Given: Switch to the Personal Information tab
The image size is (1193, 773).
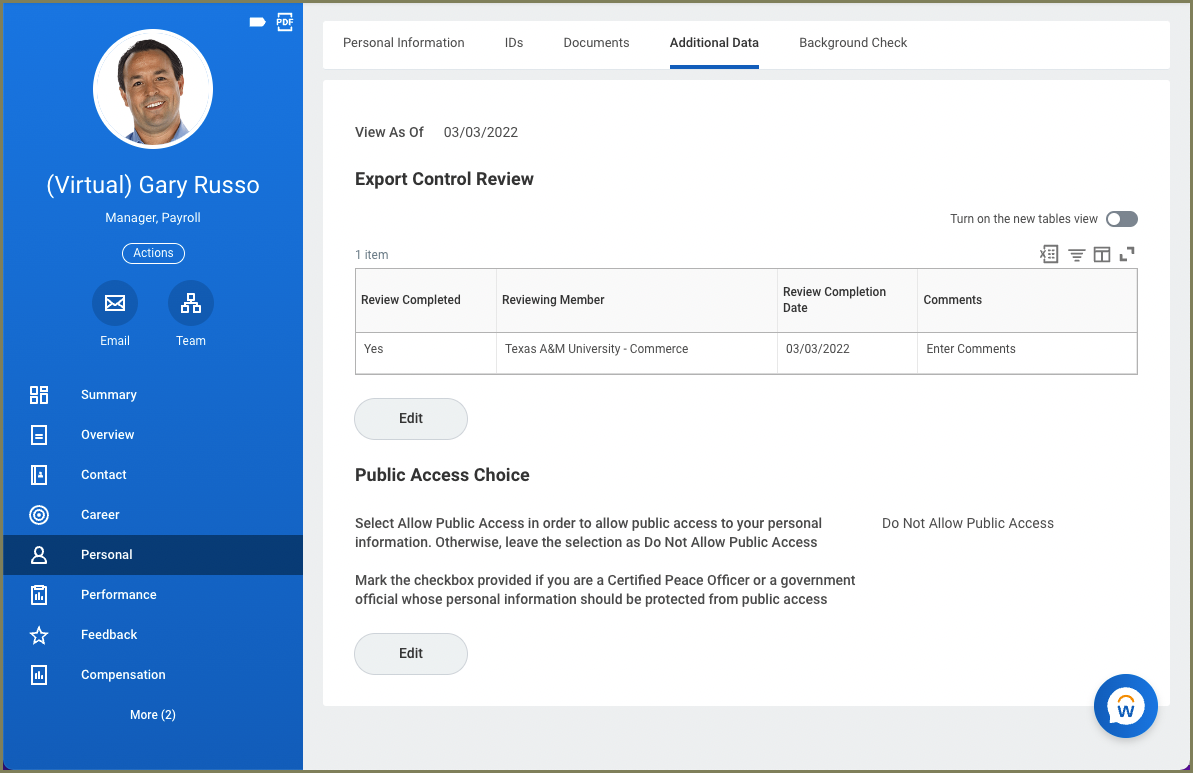Looking at the screenshot, I should [403, 43].
